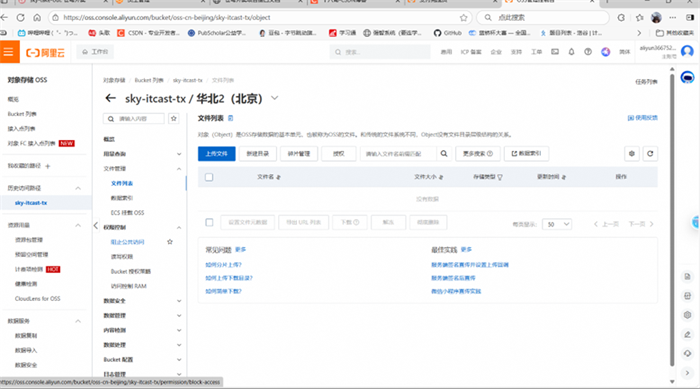Refresh the file list with refresh icon
Image resolution: width=700 pixels, height=389 pixels.
[x=650, y=154]
